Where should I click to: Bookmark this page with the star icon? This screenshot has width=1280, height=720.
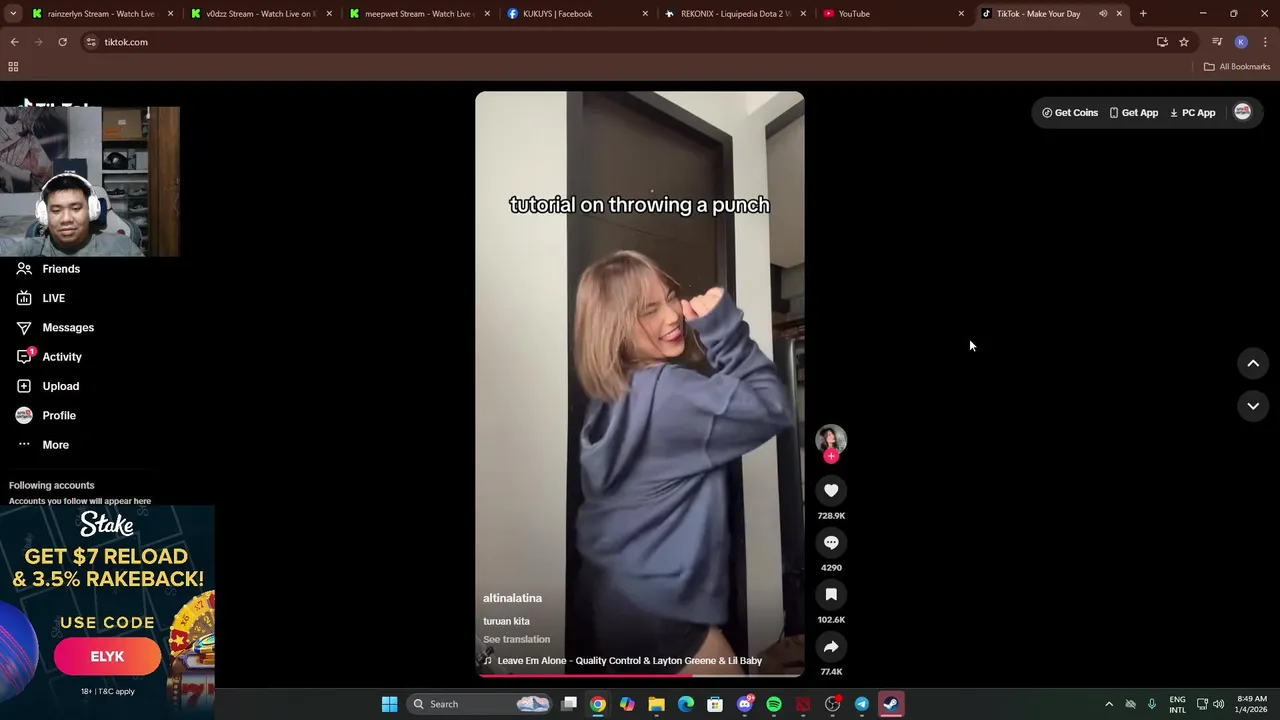point(1184,42)
